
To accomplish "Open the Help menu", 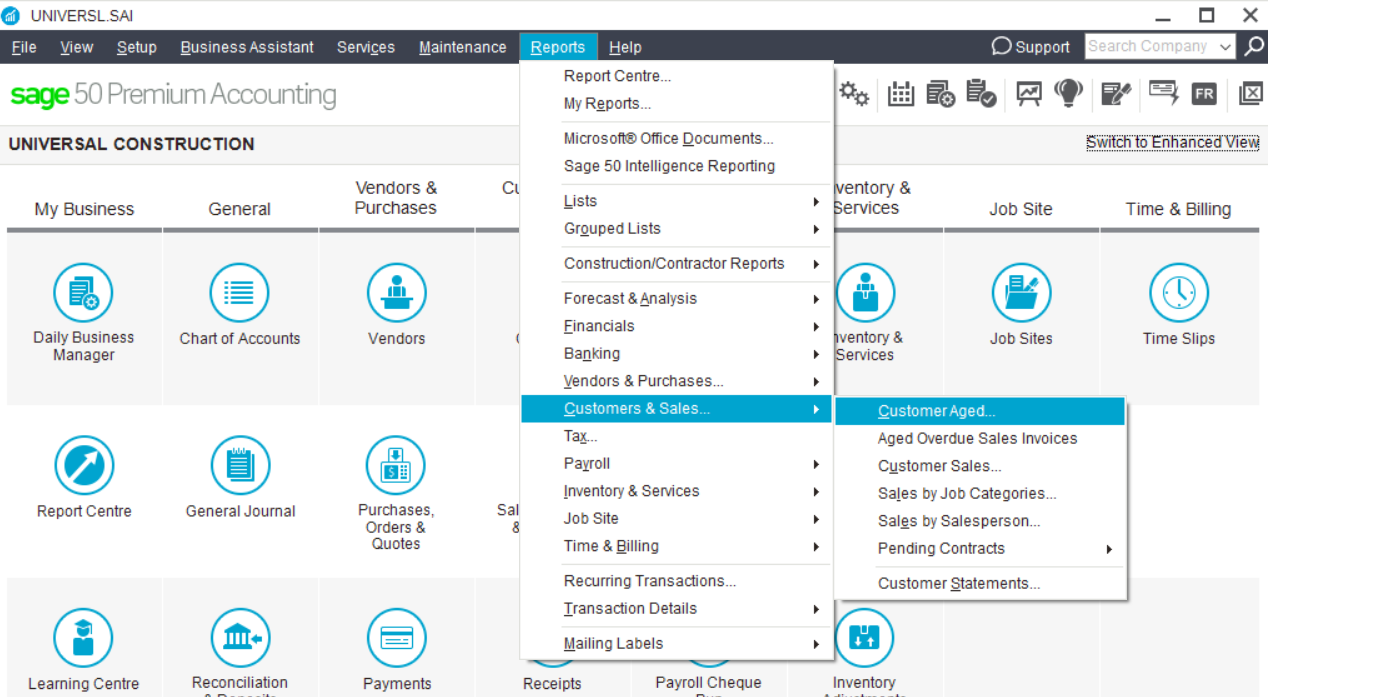I will click(x=625, y=47).
